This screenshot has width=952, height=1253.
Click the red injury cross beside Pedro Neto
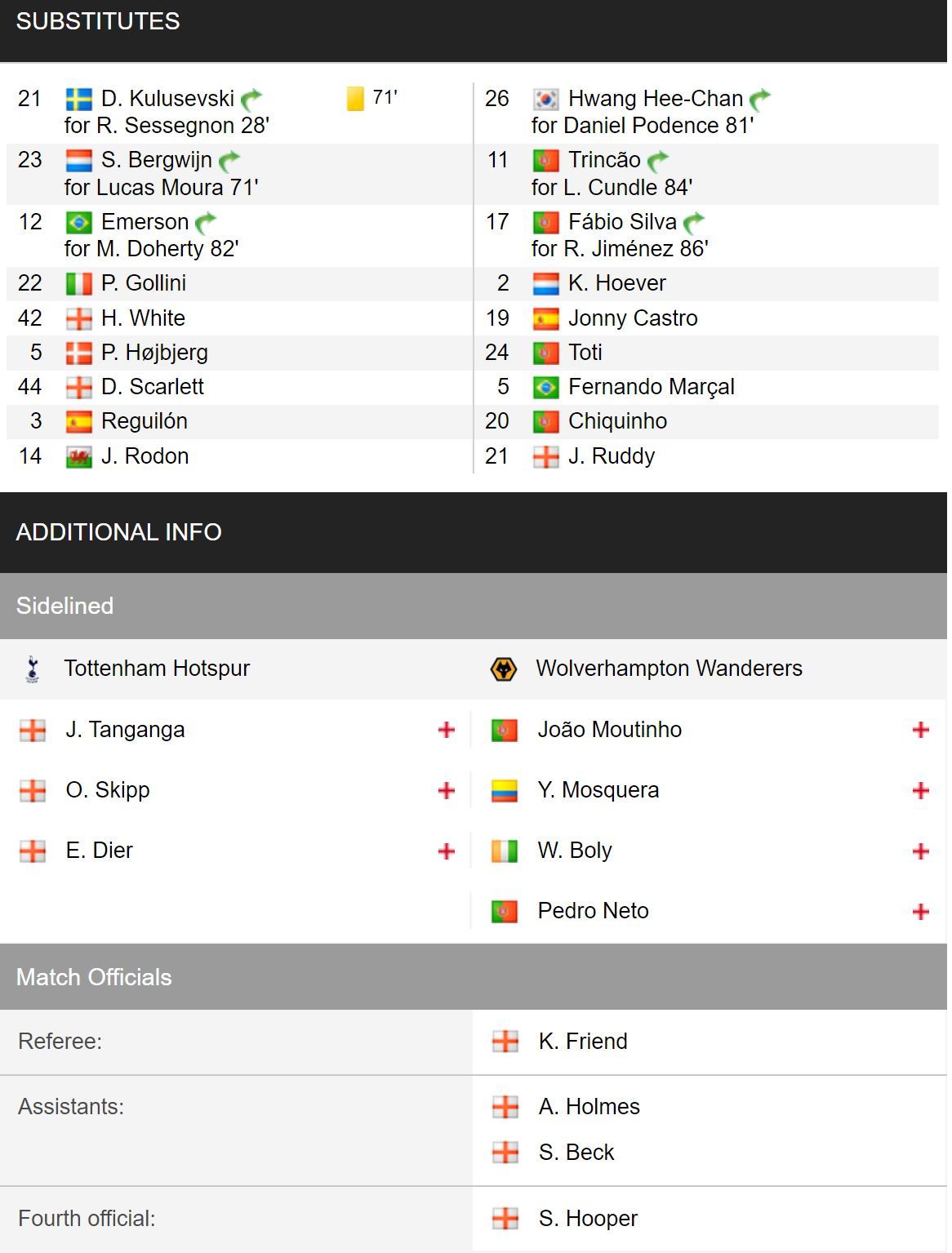tap(921, 912)
